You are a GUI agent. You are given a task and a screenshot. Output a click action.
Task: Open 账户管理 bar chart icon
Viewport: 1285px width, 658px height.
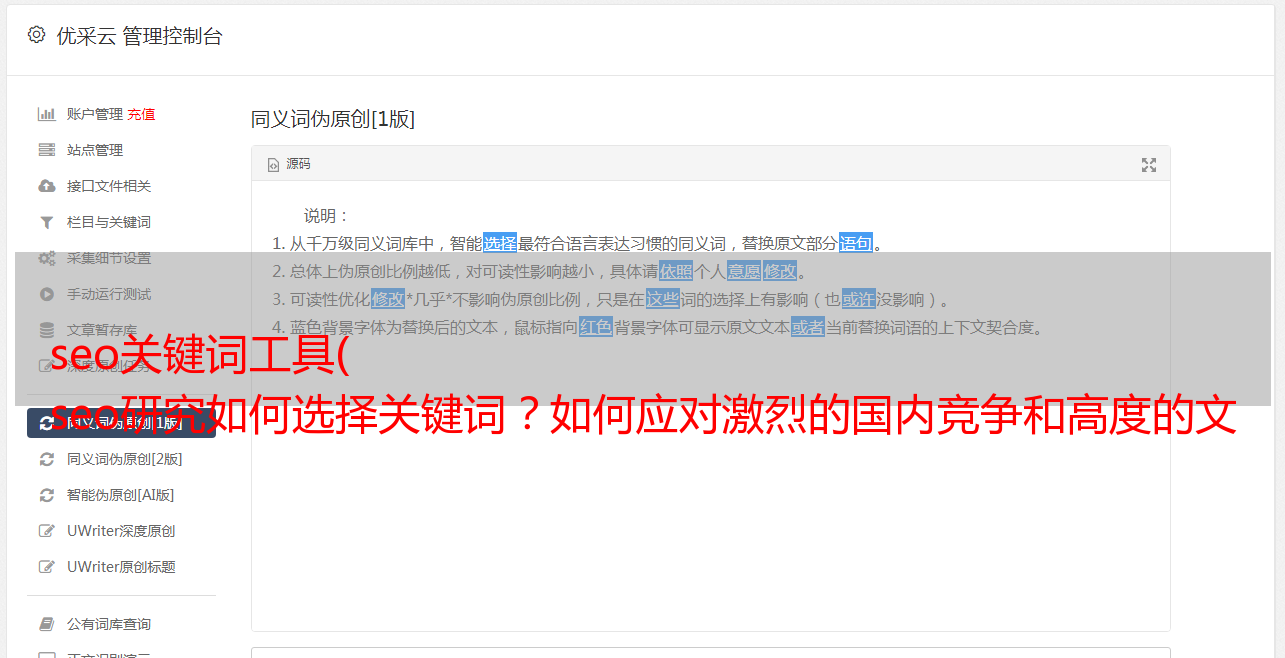pyautogui.click(x=47, y=114)
